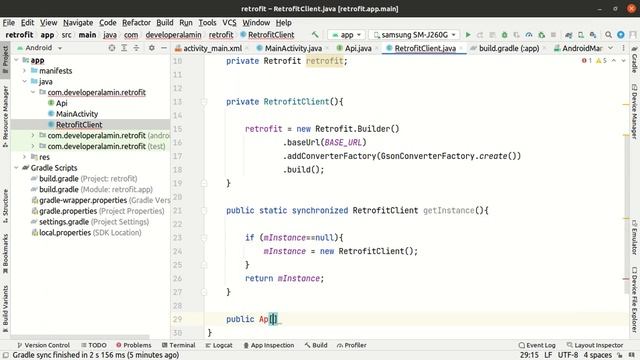
Task: Expand com.developeralamin.retrofit (test) package
Action: tap(33, 146)
